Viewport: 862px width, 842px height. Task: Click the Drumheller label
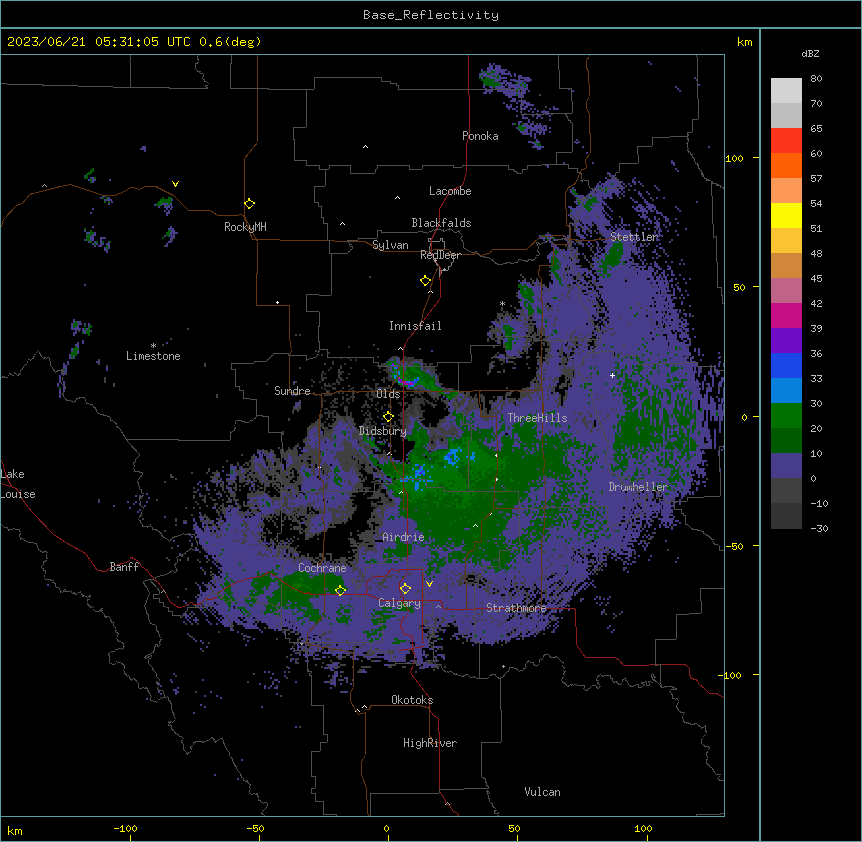638,487
